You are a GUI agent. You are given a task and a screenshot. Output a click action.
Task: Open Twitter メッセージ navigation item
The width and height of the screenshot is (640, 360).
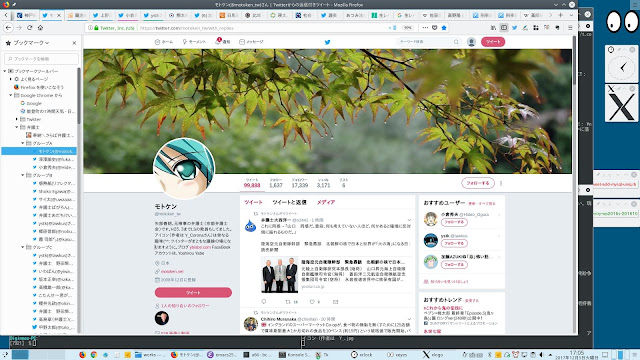pyautogui.click(x=251, y=42)
